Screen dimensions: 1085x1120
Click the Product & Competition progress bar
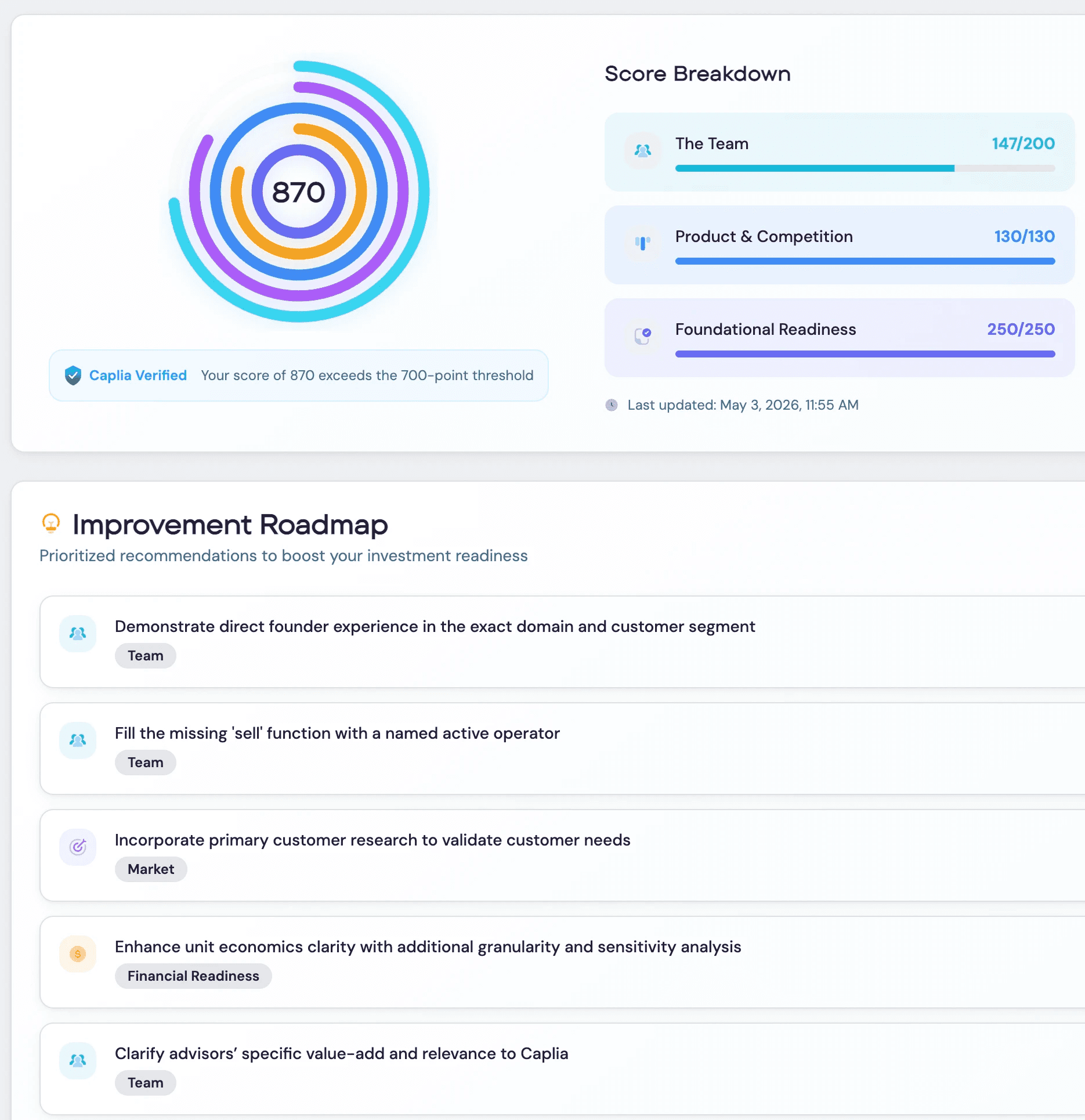pos(865,261)
